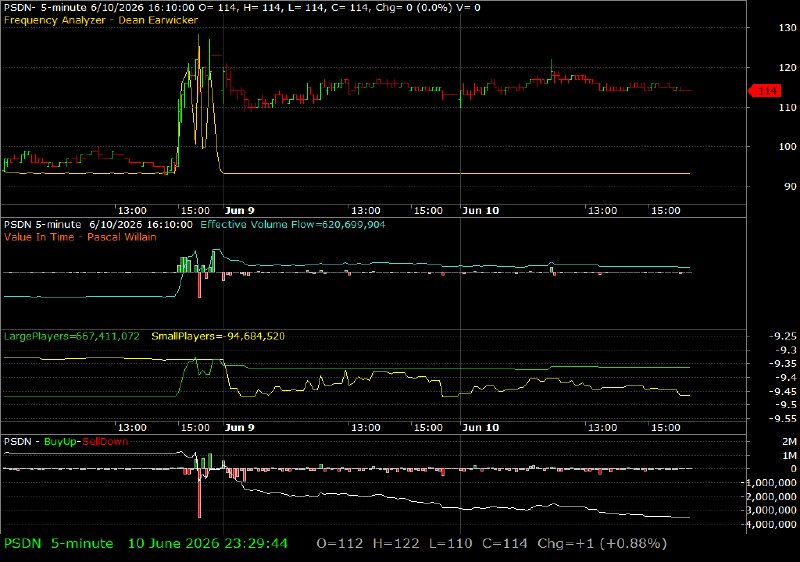Click the -9.55 value on players axis
This screenshot has height=562, width=800.
click(x=783, y=419)
